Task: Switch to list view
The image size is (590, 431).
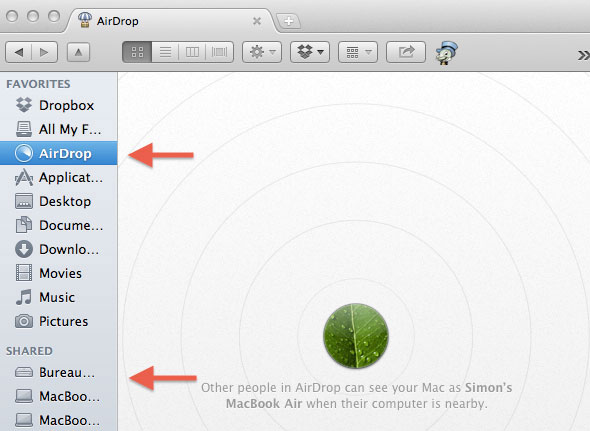Action: [x=165, y=52]
